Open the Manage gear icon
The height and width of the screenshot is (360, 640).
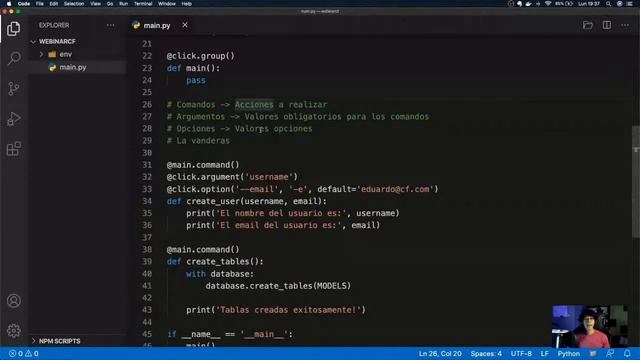pyautogui.click(x=13, y=331)
